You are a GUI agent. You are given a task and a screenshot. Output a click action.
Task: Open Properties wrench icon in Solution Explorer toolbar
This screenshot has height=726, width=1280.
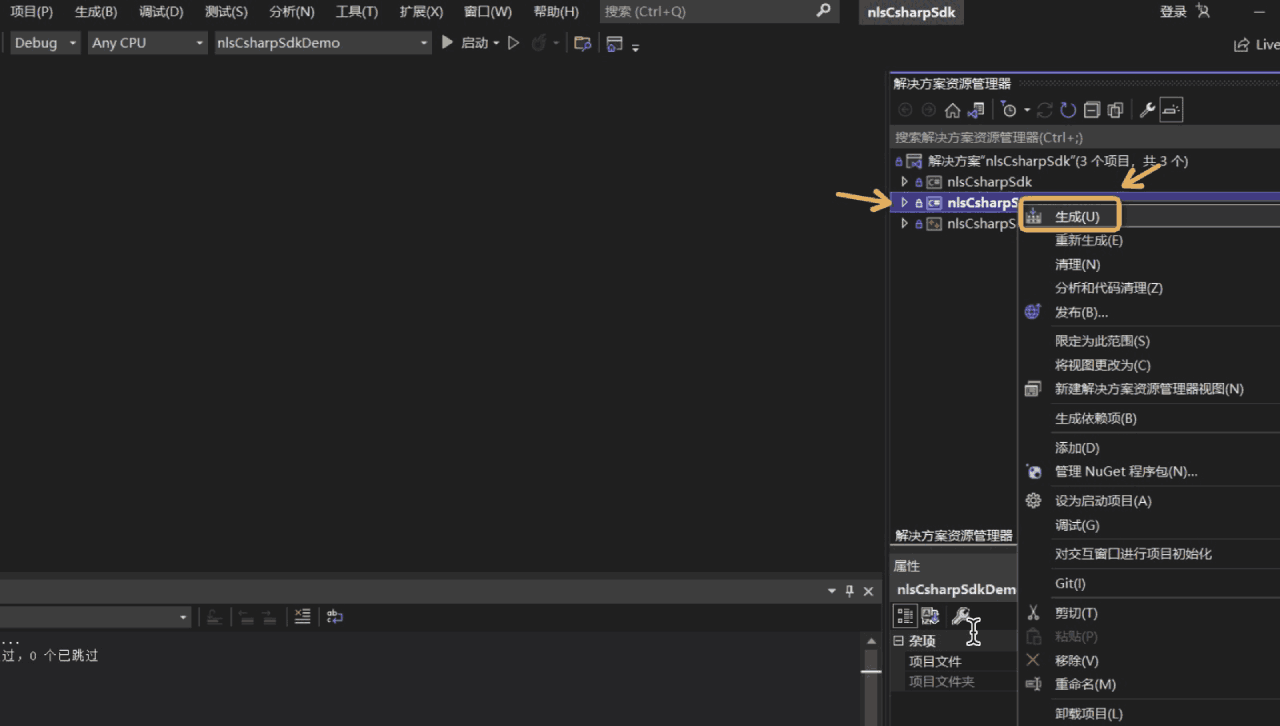(x=1148, y=110)
